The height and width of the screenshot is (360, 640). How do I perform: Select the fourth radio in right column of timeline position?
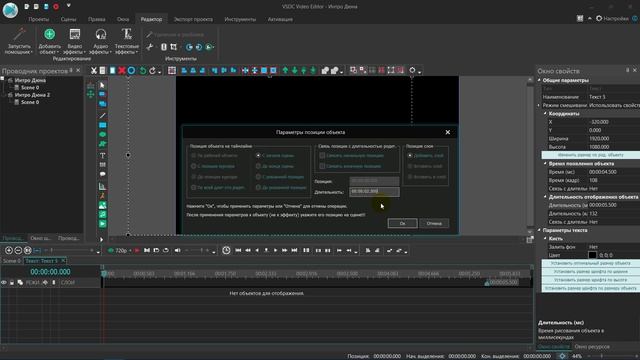click(x=258, y=187)
